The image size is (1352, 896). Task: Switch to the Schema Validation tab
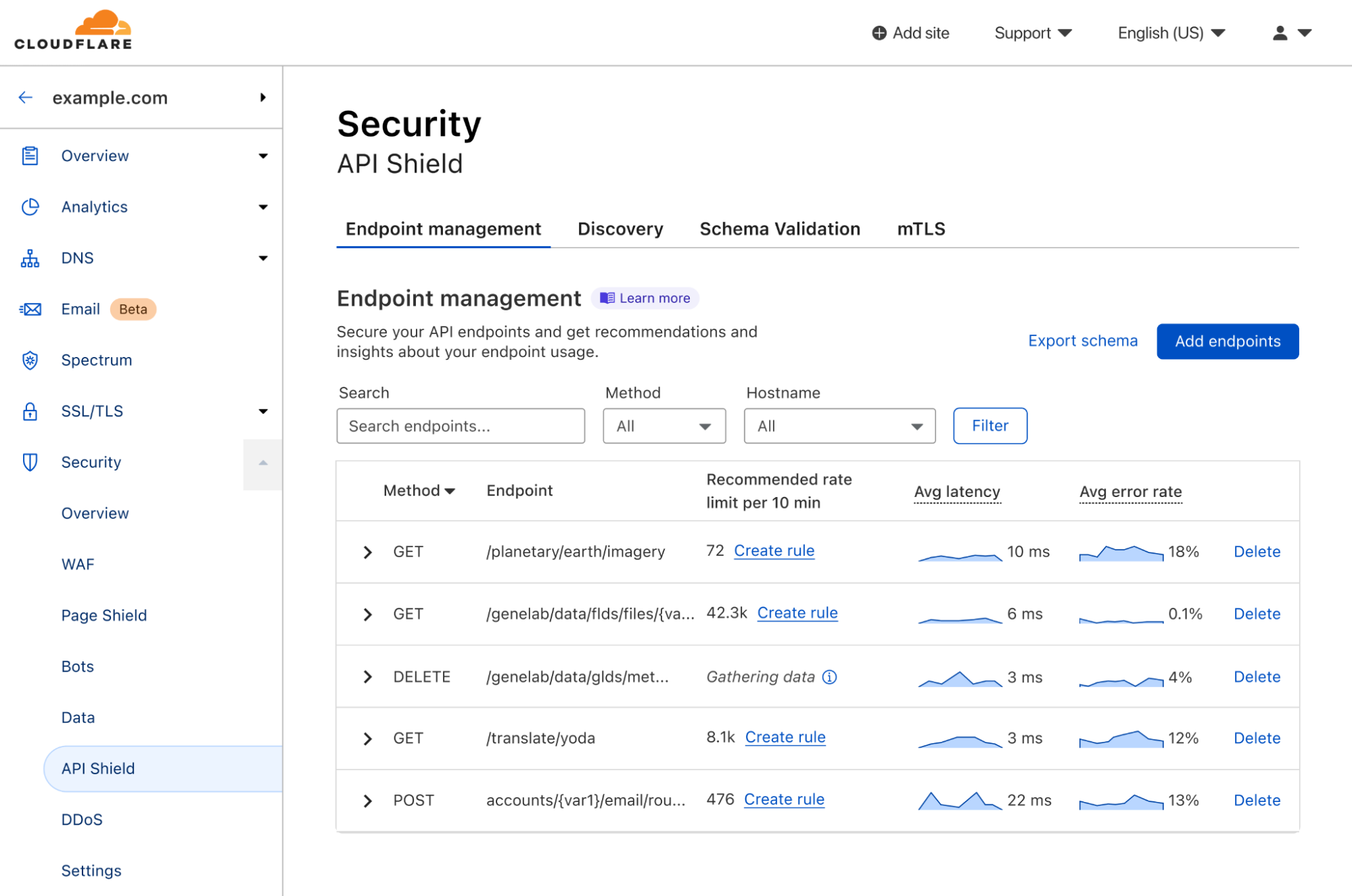pos(780,229)
